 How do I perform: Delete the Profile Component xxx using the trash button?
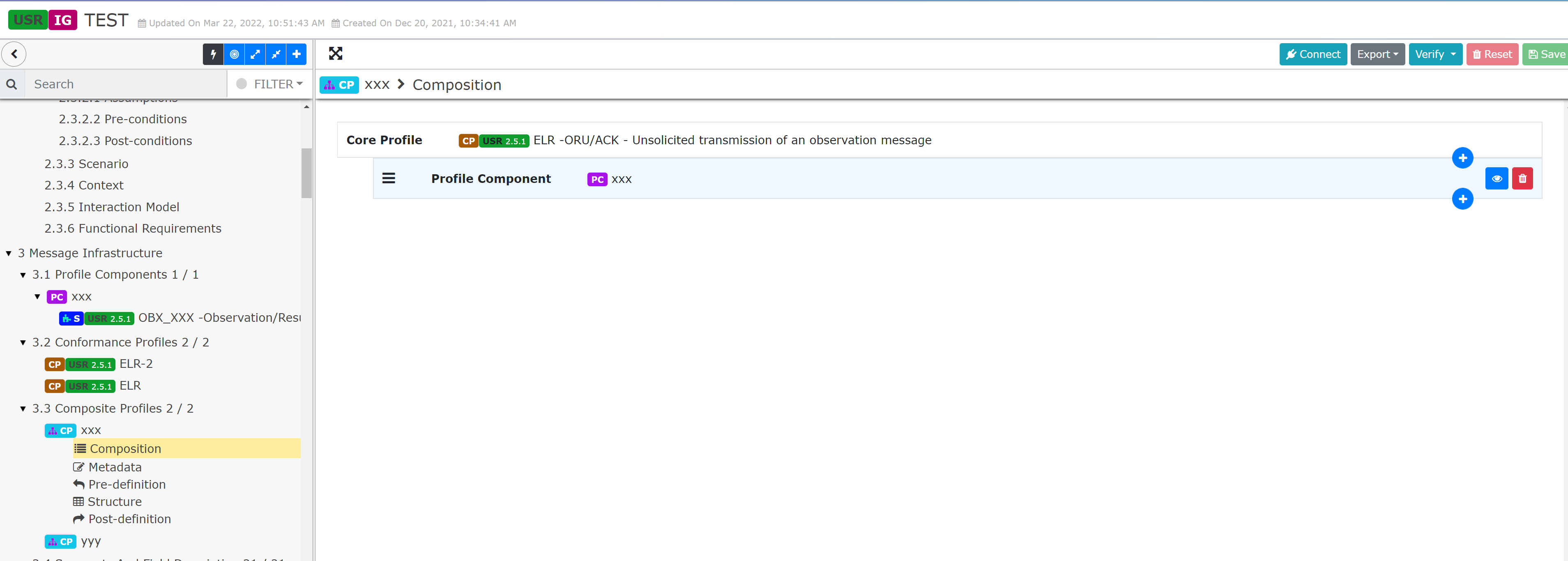[1523, 178]
